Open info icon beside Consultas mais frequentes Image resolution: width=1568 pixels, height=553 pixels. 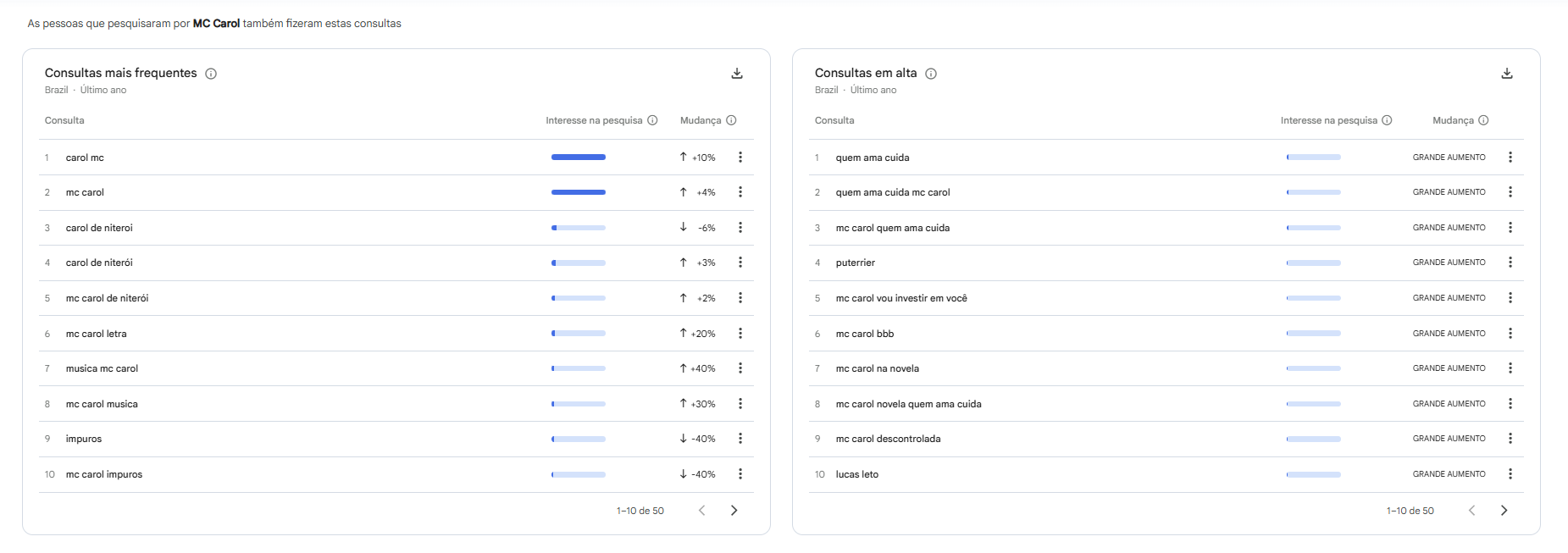coord(211,74)
